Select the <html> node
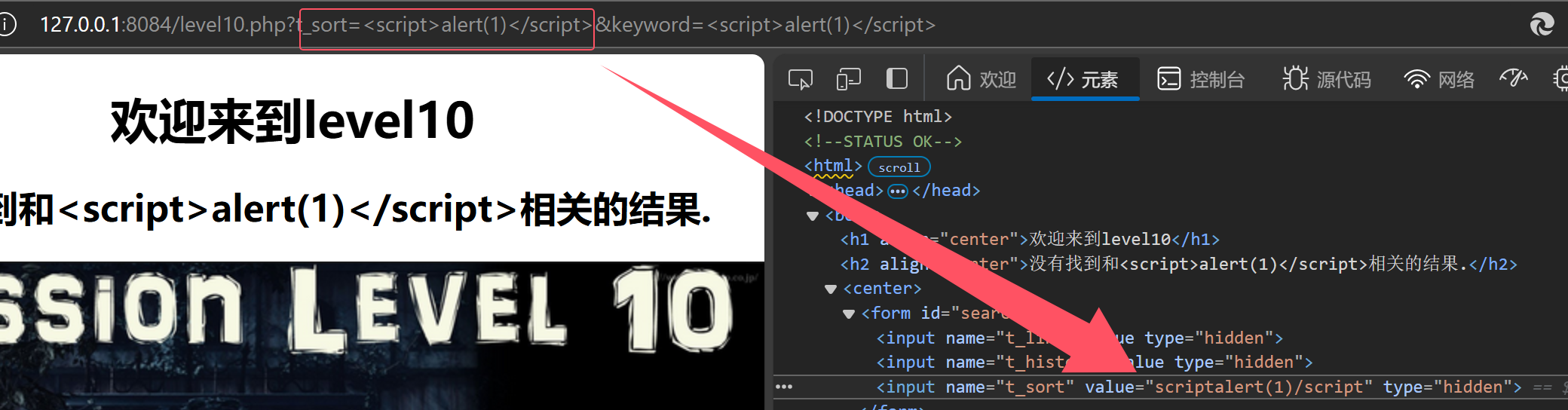 coord(833,166)
